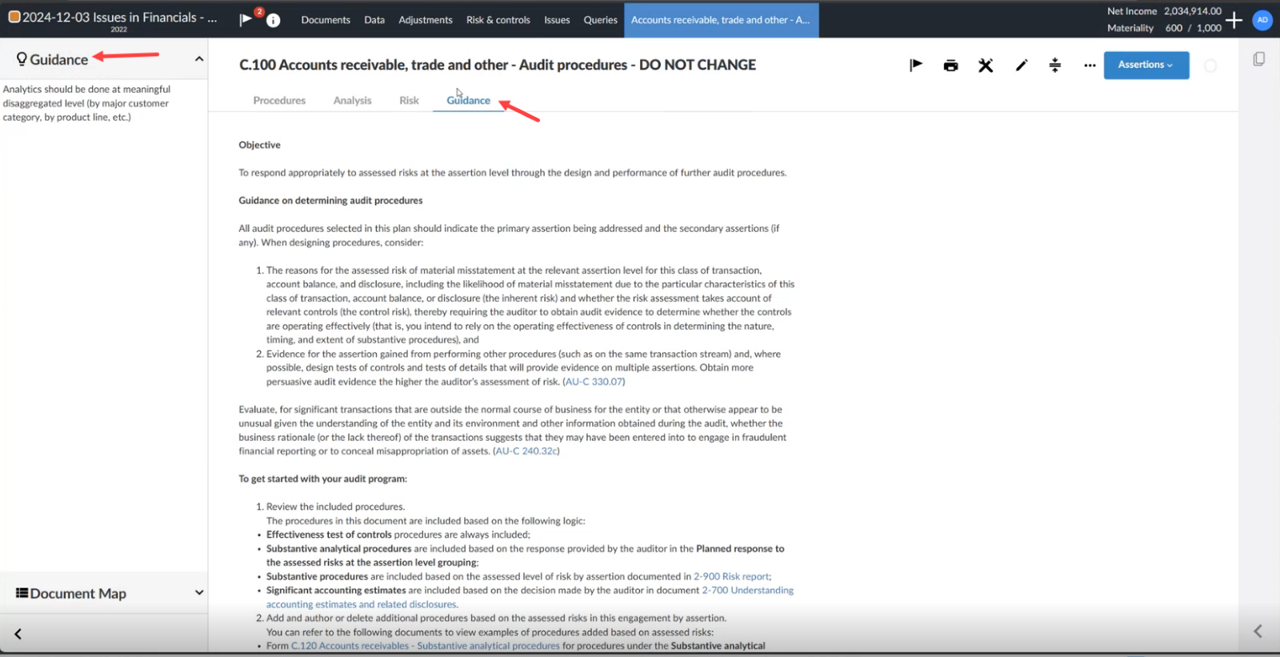
Task: Open the Assertions dropdown
Action: pos(1146,65)
